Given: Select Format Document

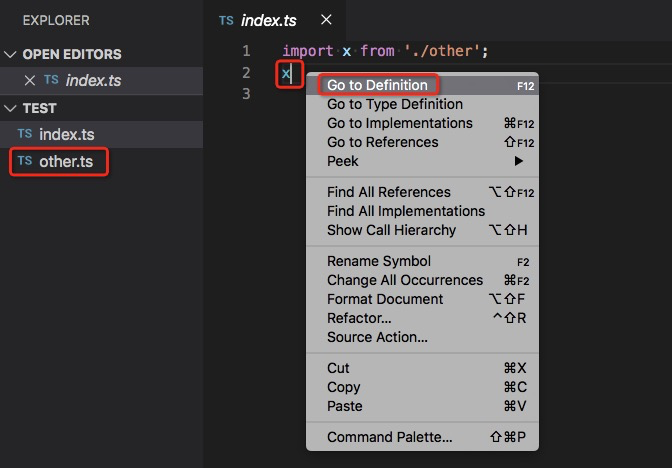Looking at the screenshot, I should [384, 299].
